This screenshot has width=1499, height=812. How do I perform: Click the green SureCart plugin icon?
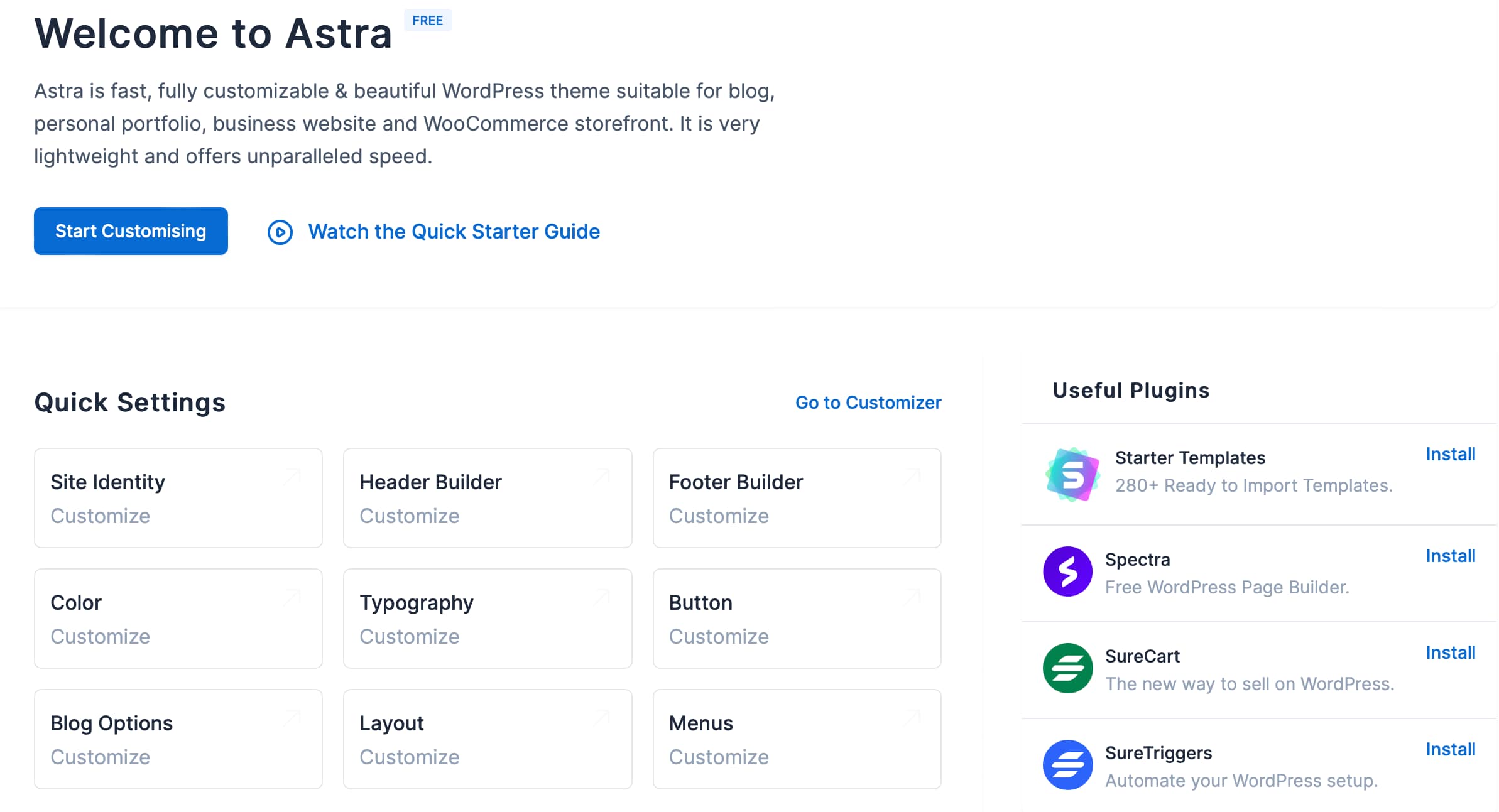click(1068, 668)
